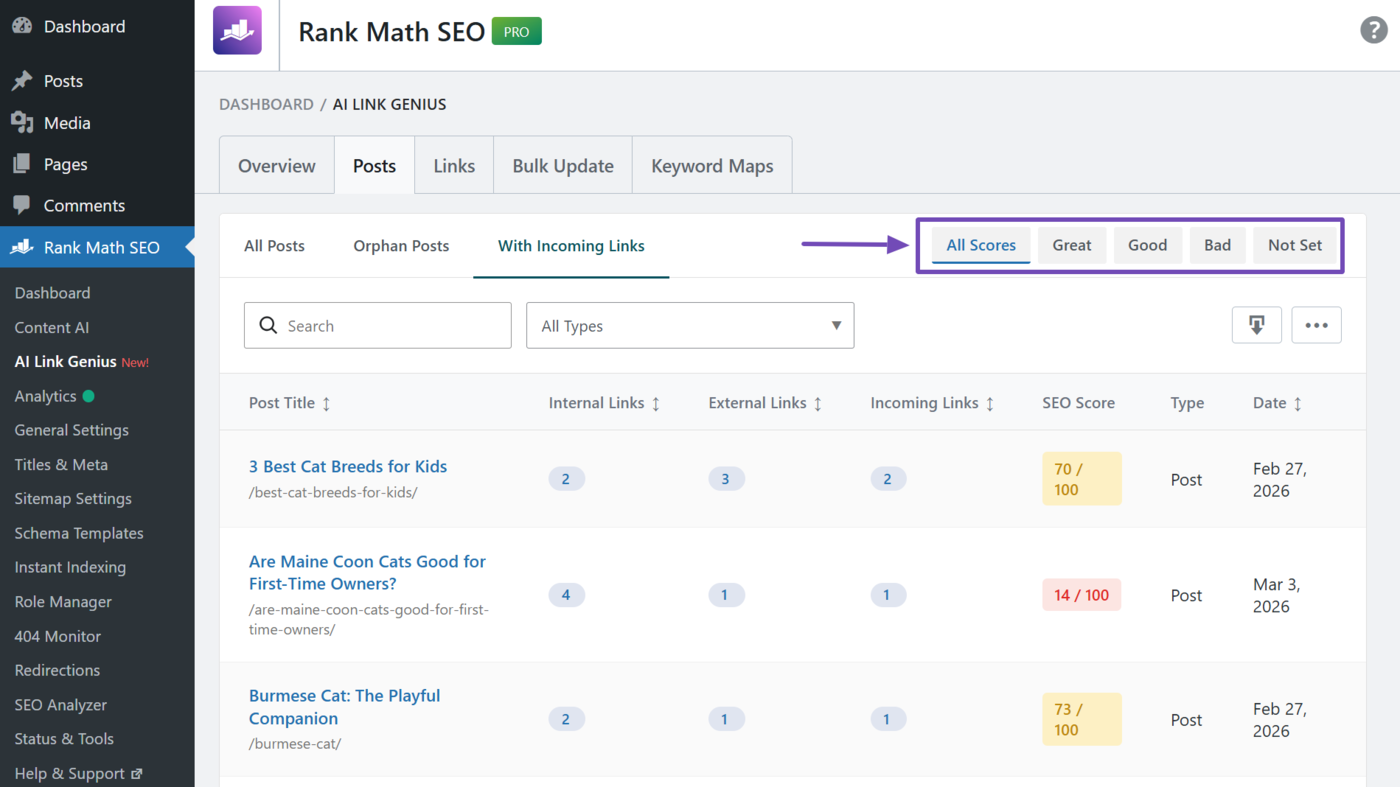Open the All Types dropdown
The height and width of the screenshot is (787, 1400).
click(690, 325)
